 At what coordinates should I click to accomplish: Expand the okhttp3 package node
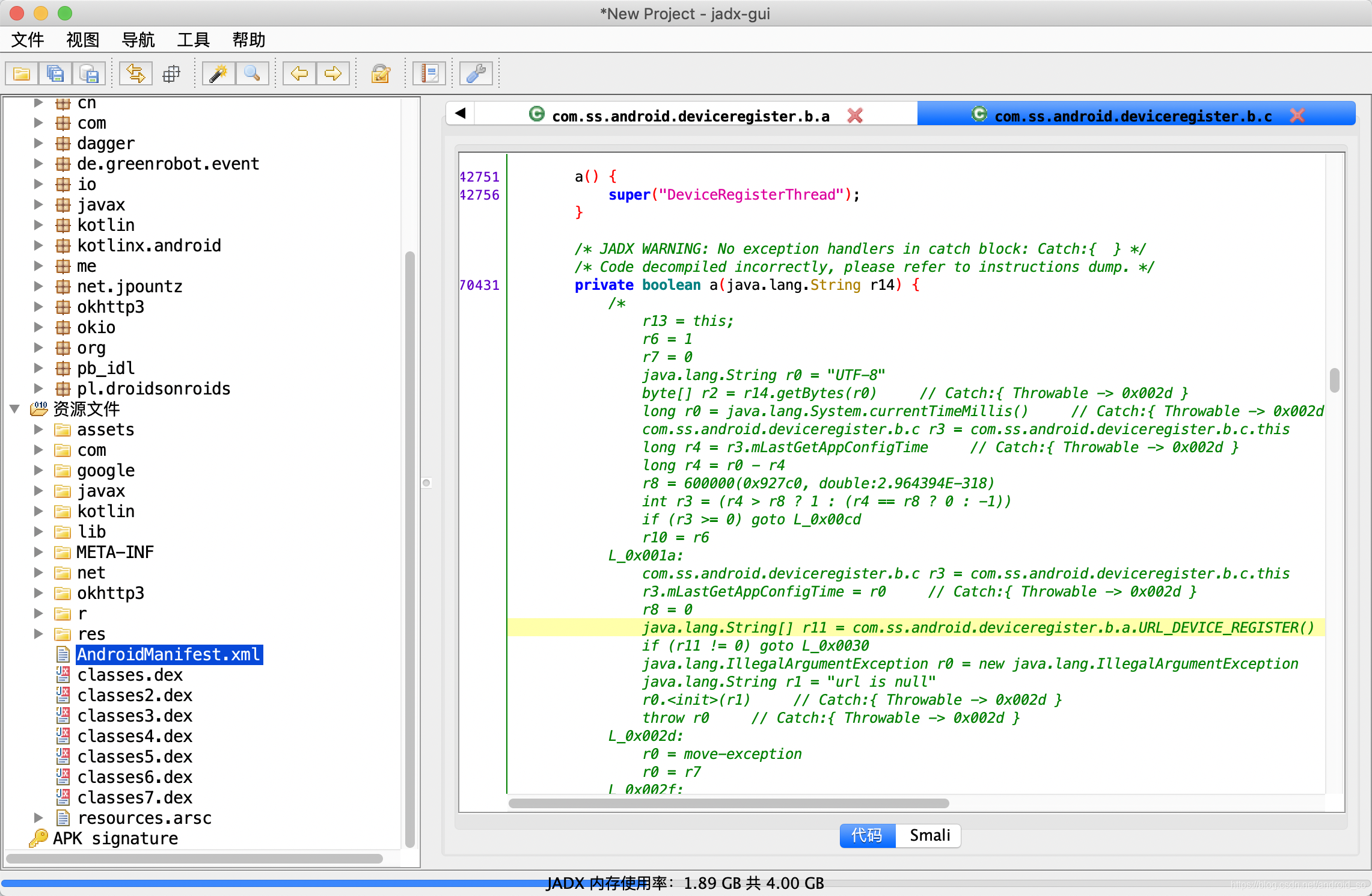[38, 307]
